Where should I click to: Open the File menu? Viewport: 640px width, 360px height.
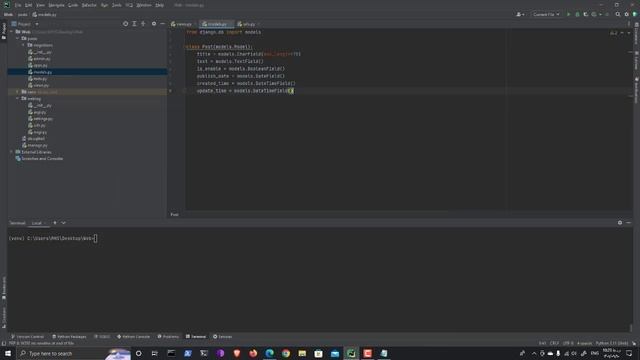[18, 5]
